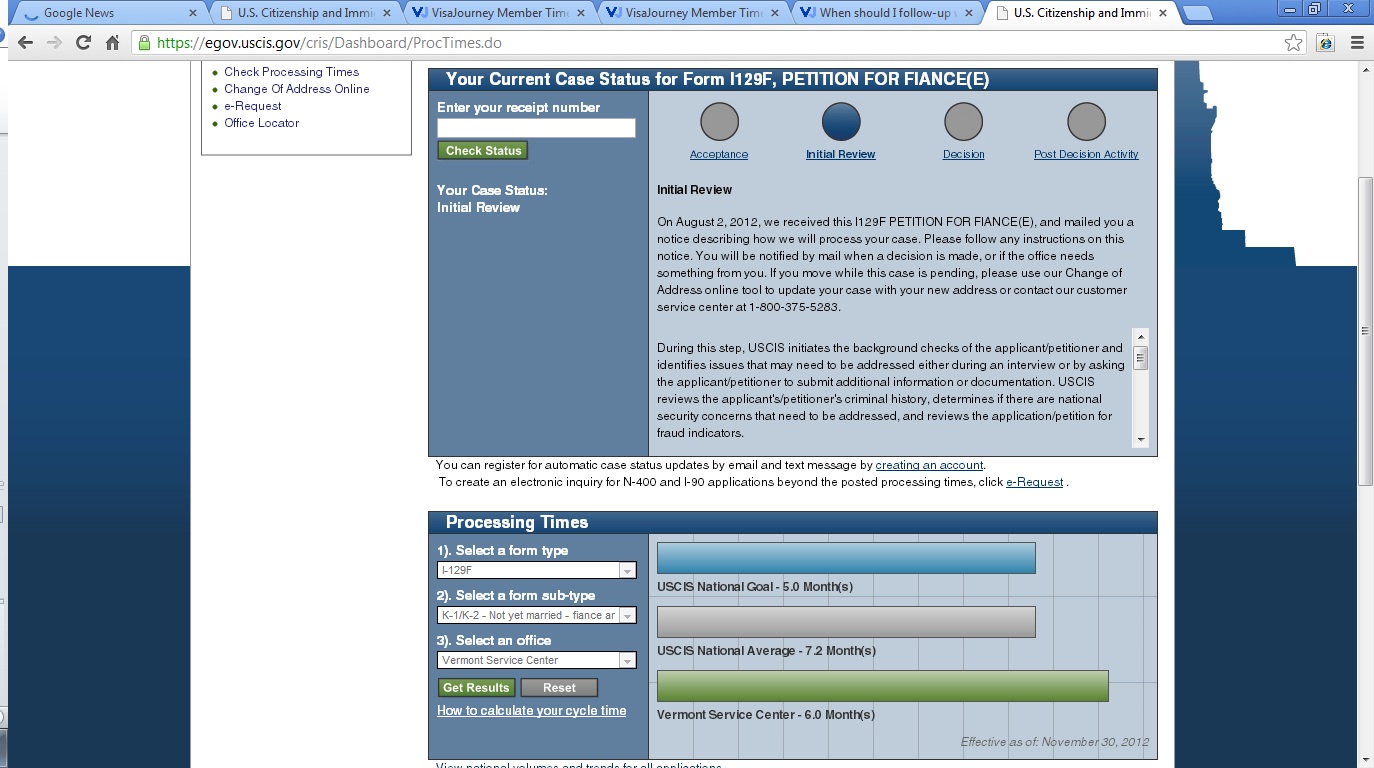
Task: Click the Decision status circle
Action: 964,122
